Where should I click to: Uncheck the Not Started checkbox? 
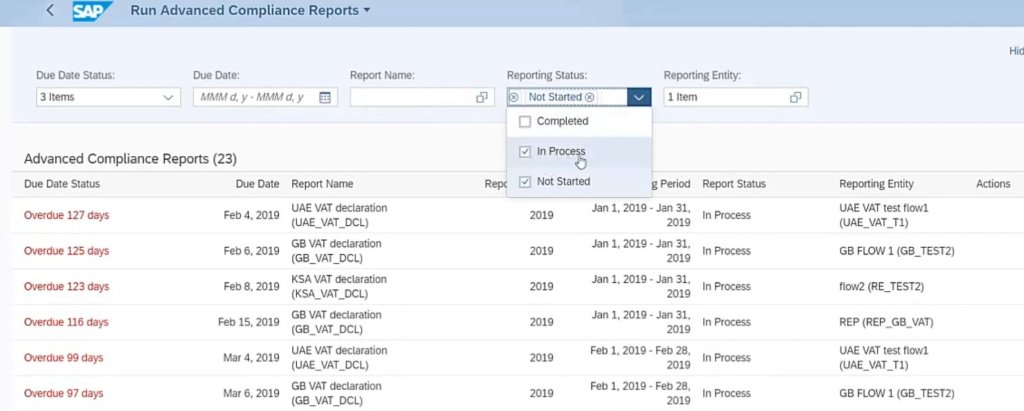pyautogui.click(x=525, y=182)
